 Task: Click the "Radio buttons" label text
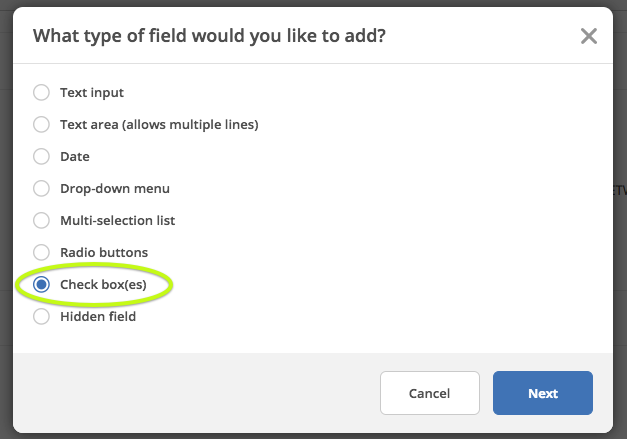coord(104,253)
